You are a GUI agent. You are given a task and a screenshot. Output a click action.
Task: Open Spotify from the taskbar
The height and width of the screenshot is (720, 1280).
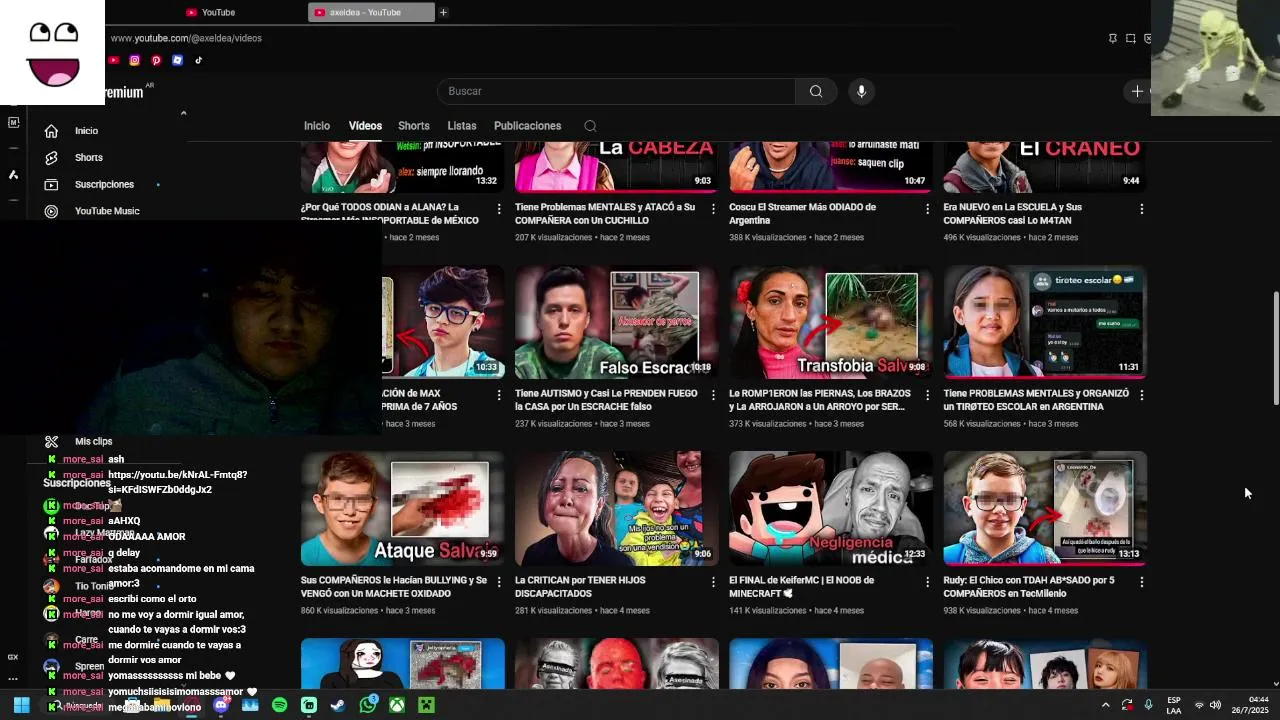tap(279, 705)
